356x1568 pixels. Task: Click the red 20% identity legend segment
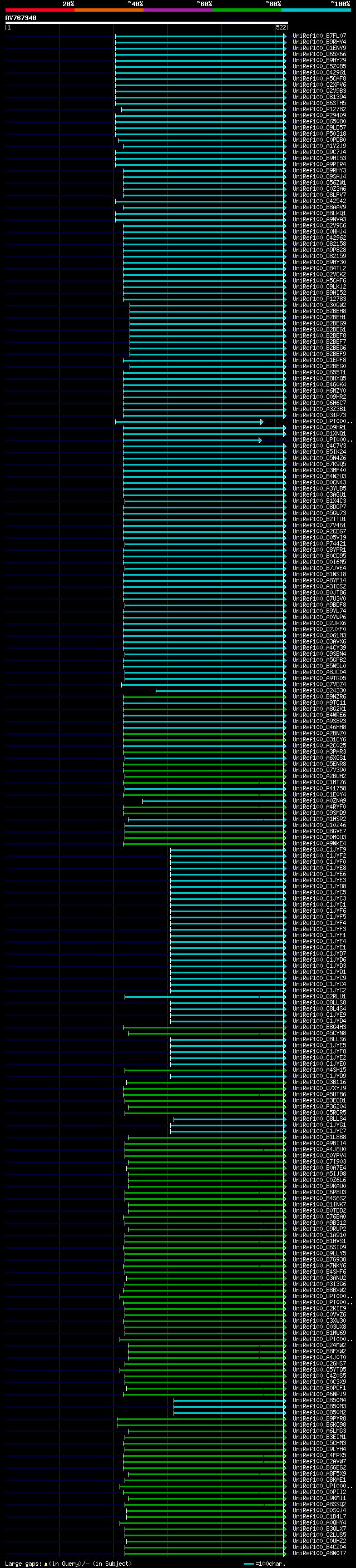click(39, 10)
